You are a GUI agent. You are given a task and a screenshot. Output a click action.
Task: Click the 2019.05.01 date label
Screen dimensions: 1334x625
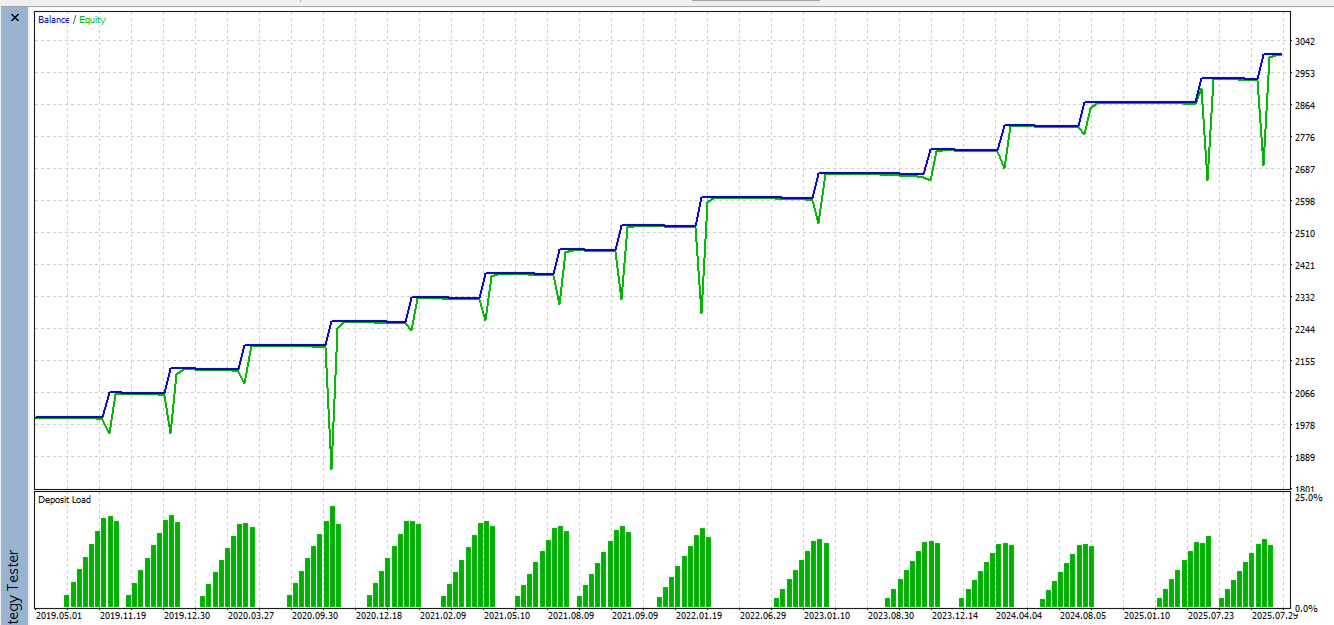click(x=60, y=616)
